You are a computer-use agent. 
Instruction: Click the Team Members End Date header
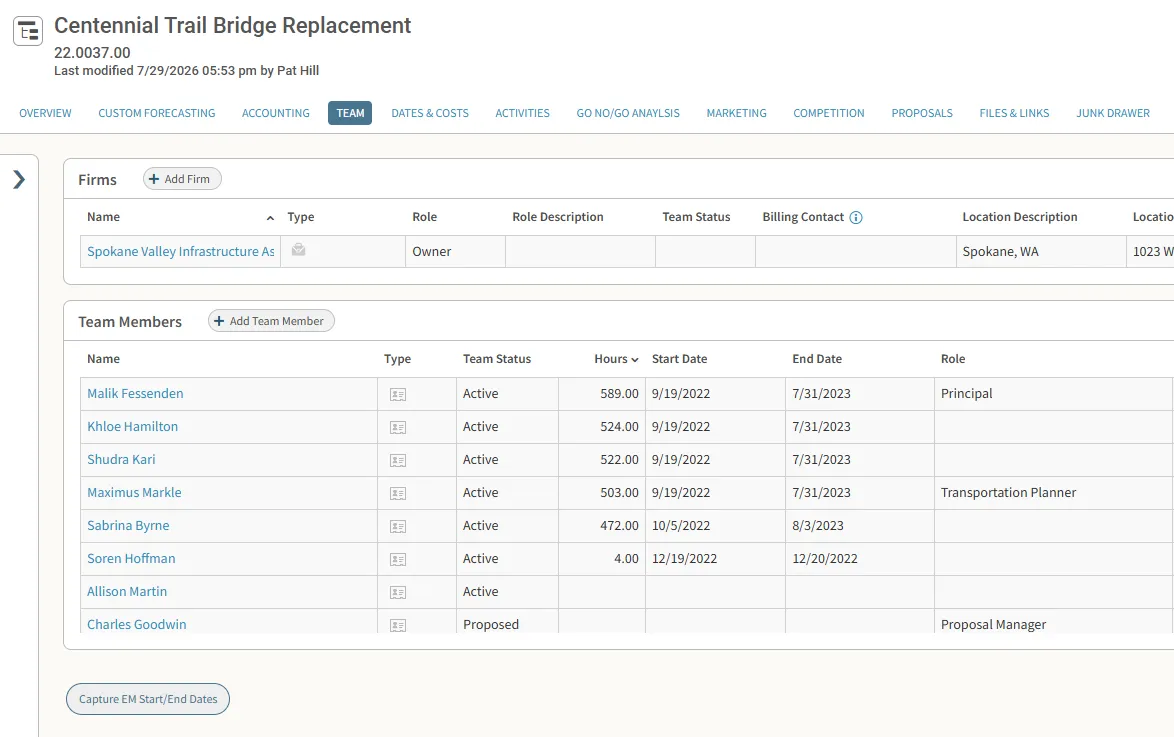tap(817, 359)
